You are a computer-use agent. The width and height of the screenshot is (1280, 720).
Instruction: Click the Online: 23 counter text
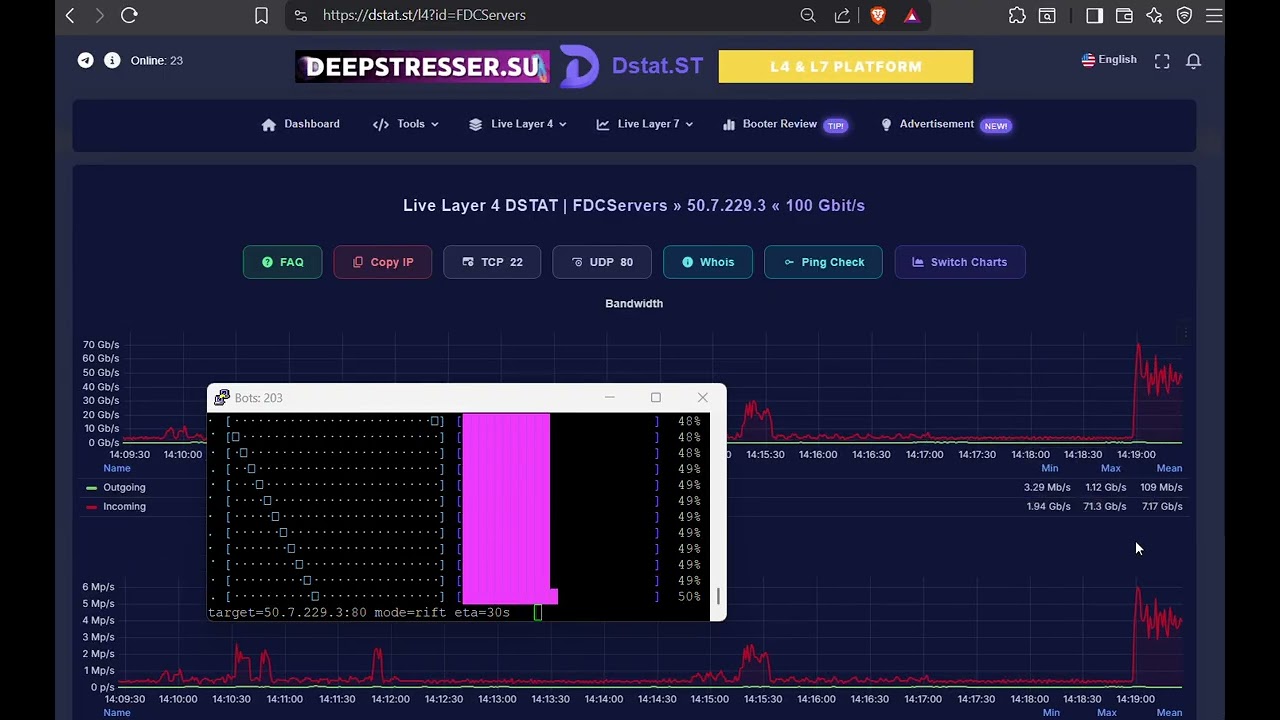(x=156, y=60)
